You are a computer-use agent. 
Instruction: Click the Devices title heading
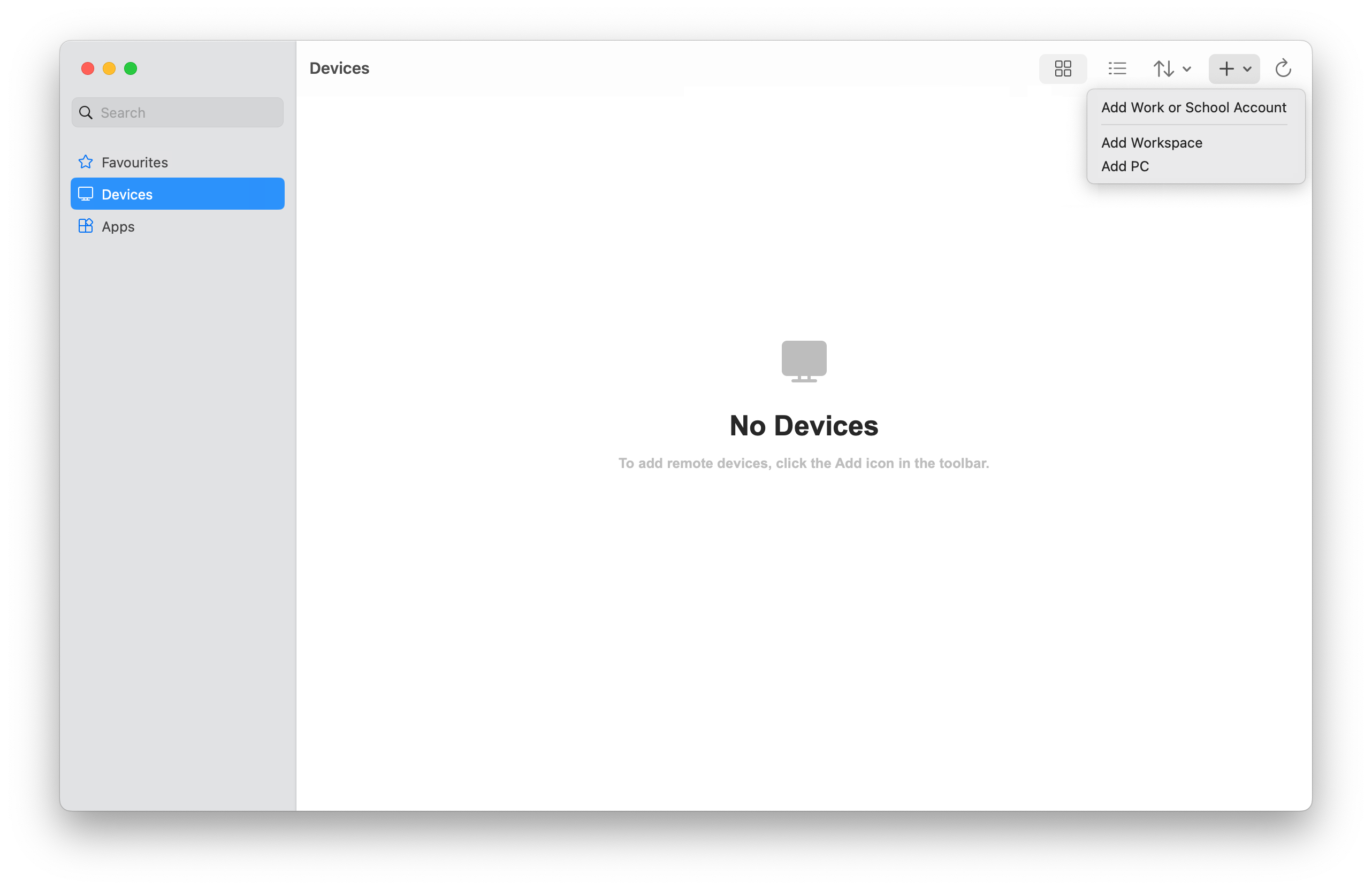tap(339, 68)
